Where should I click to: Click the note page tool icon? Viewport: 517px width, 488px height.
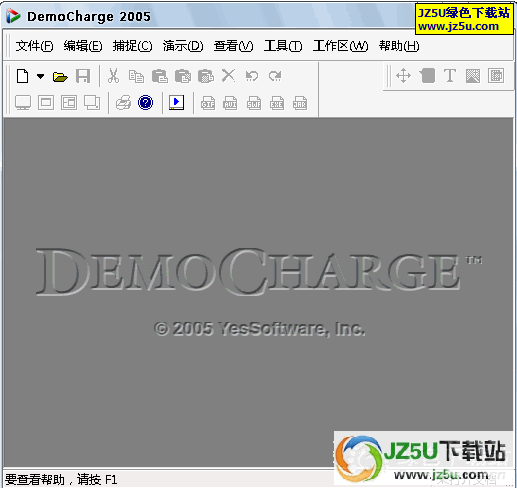click(427, 76)
